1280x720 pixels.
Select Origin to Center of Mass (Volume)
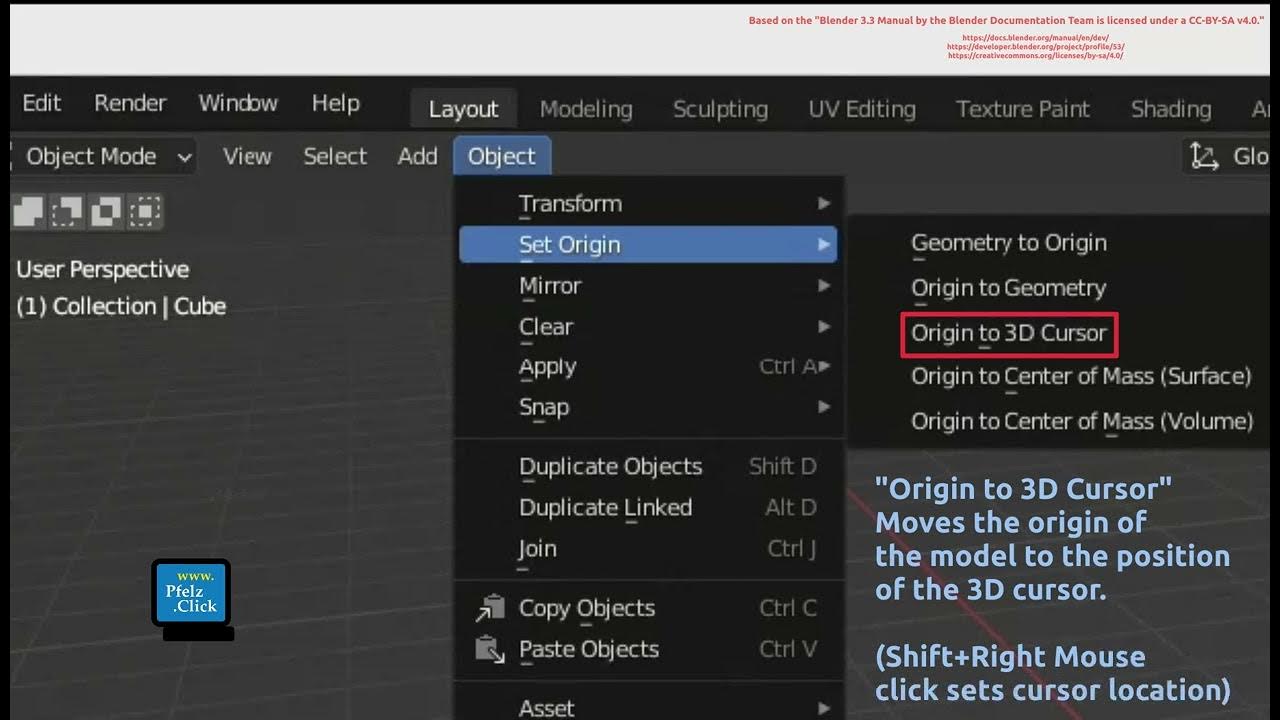pos(1082,421)
